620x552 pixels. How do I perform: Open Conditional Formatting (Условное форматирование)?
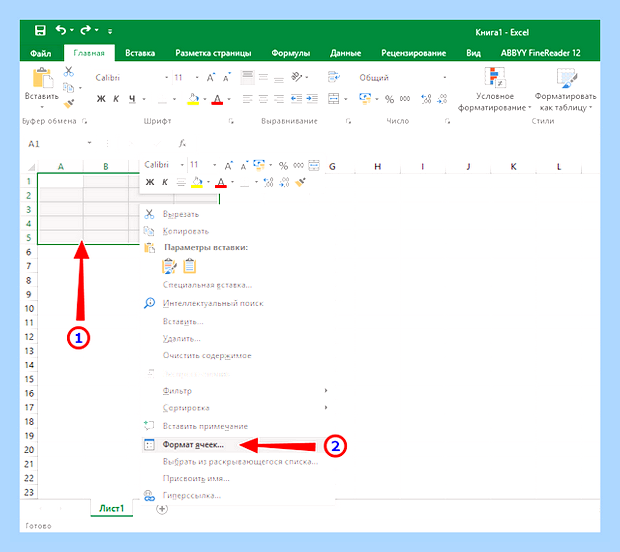494,89
